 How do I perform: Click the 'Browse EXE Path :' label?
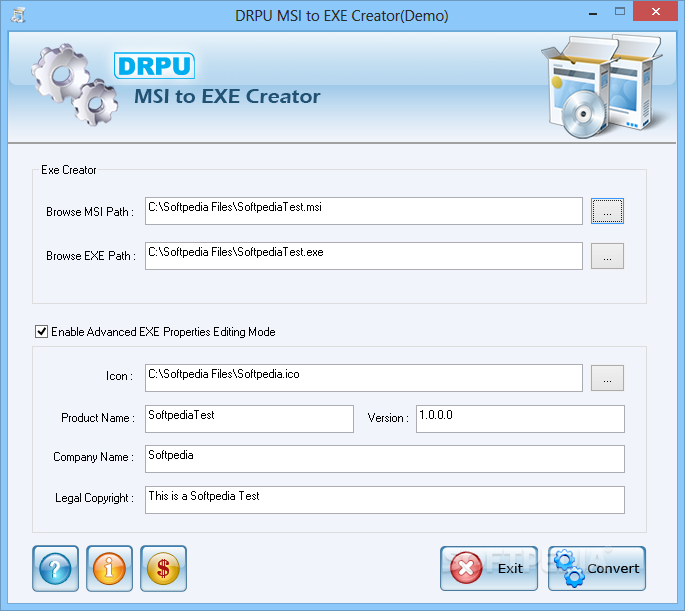pos(91,256)
